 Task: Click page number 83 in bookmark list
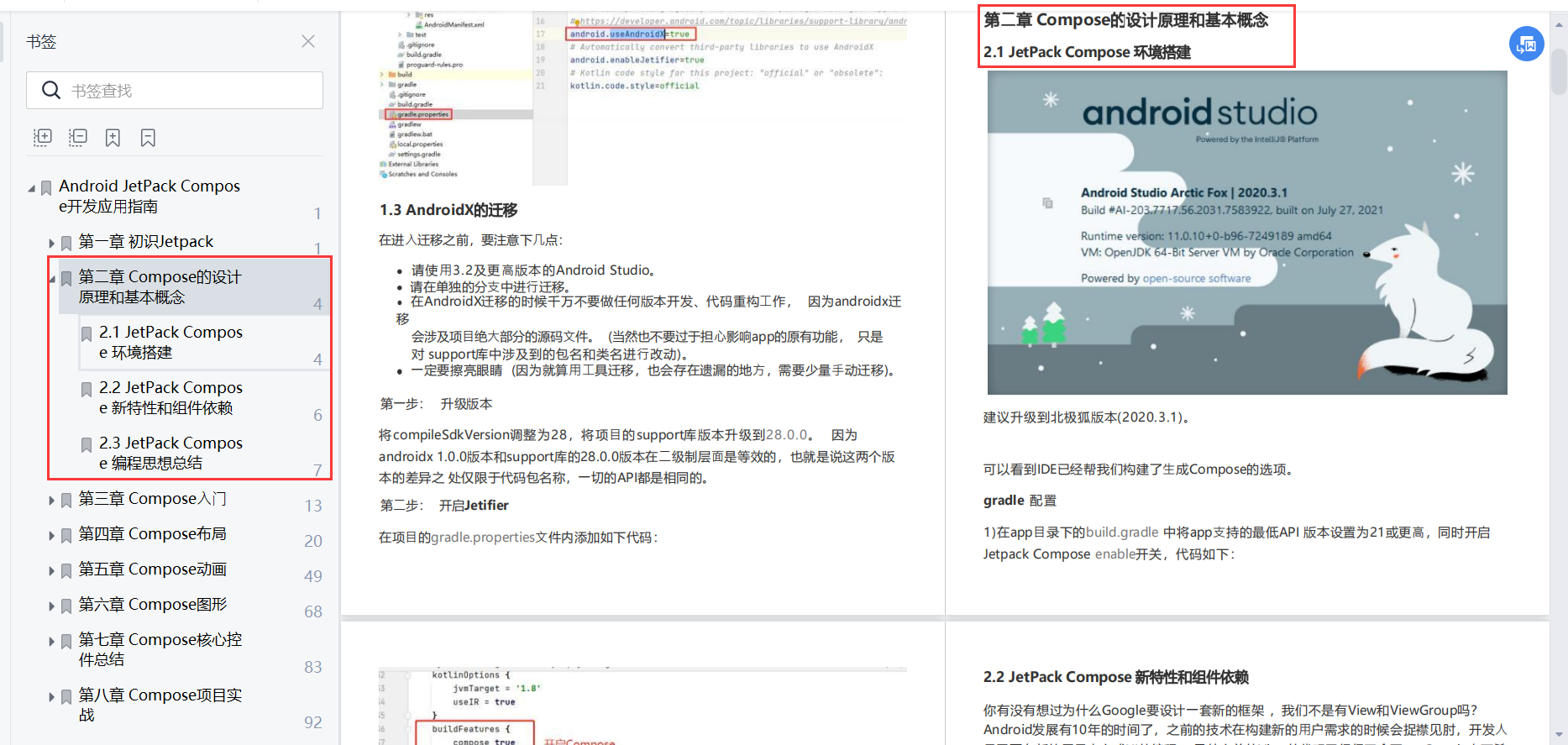[313, 667]
